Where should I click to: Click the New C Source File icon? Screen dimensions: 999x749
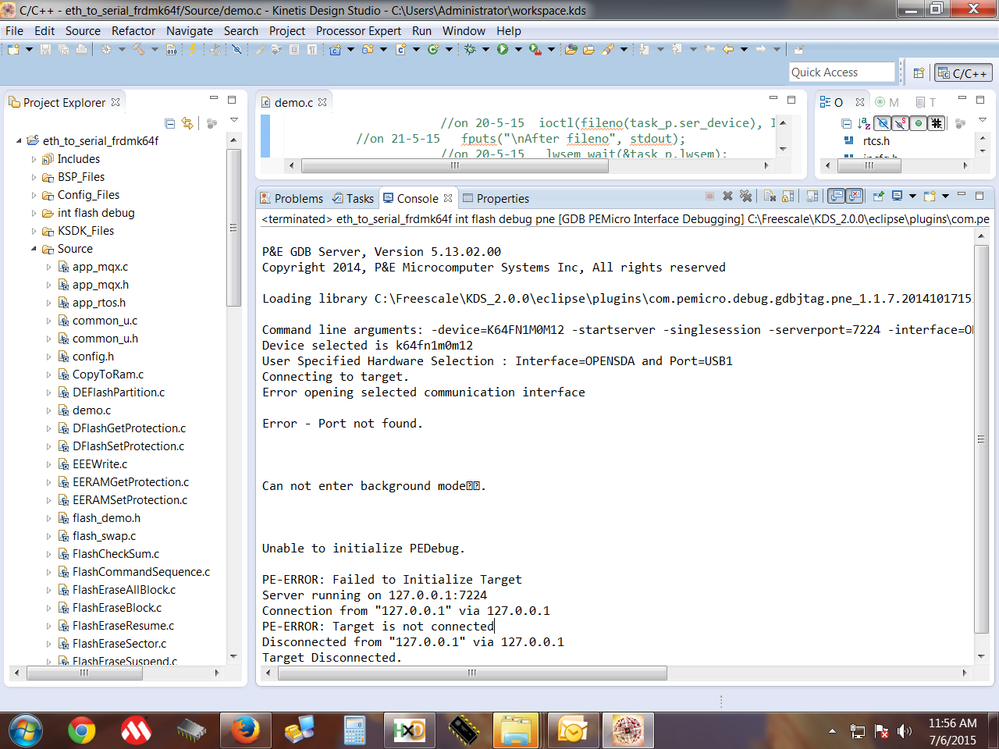pyautogui.click(x=401, y=49)
